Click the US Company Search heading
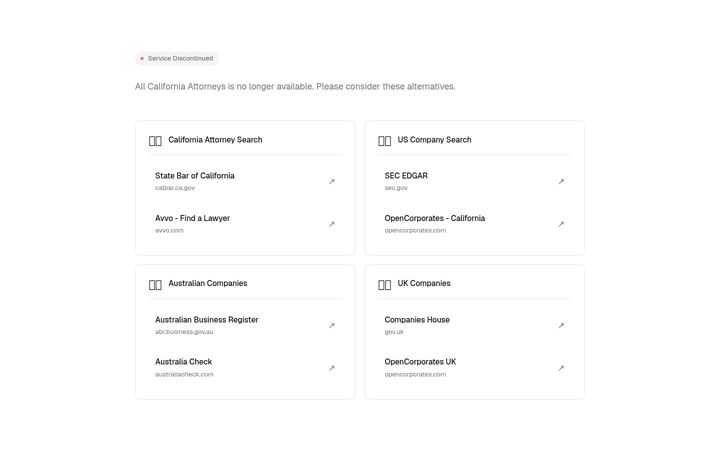 [x=434, y=140]
